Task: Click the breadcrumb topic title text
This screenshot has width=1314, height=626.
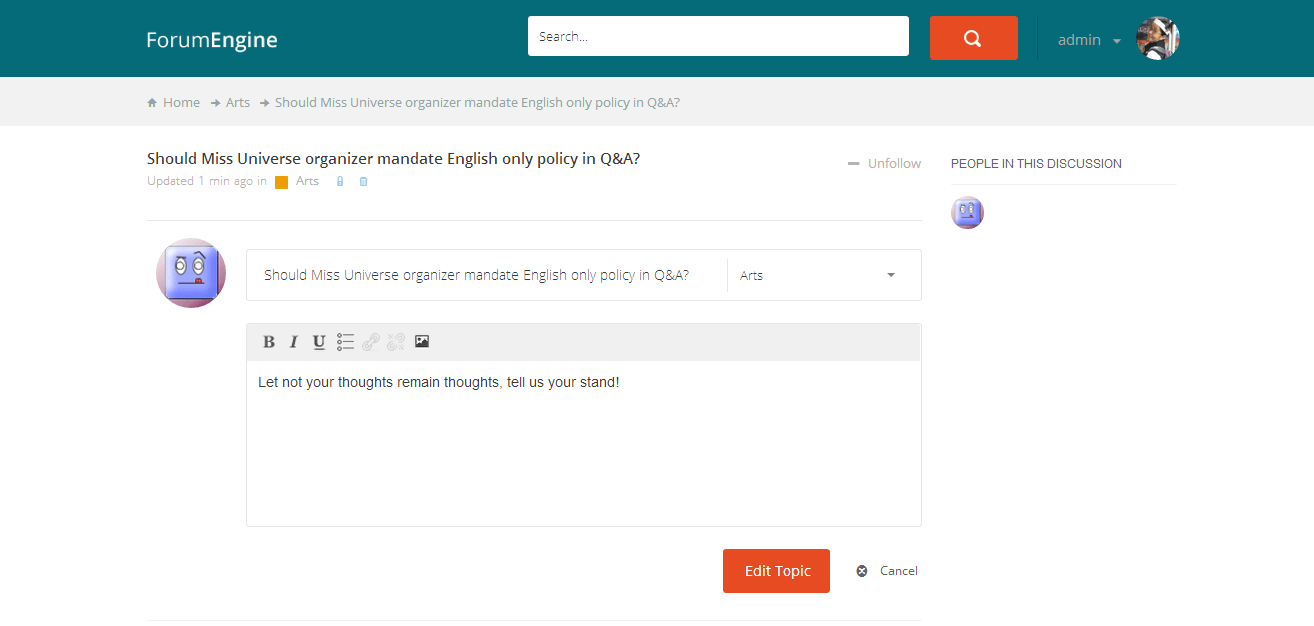Action: [x=477, y=102]
